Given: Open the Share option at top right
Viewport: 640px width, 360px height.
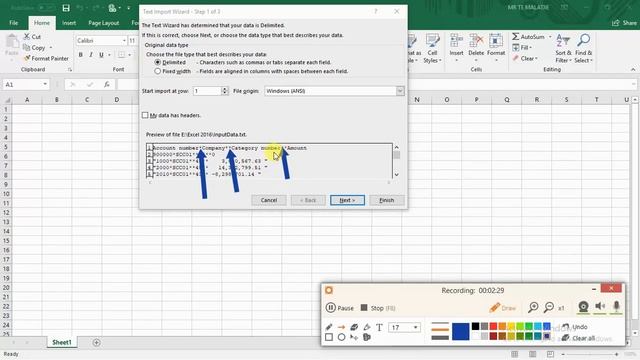Looking at the screenshot, I should 624,23.
